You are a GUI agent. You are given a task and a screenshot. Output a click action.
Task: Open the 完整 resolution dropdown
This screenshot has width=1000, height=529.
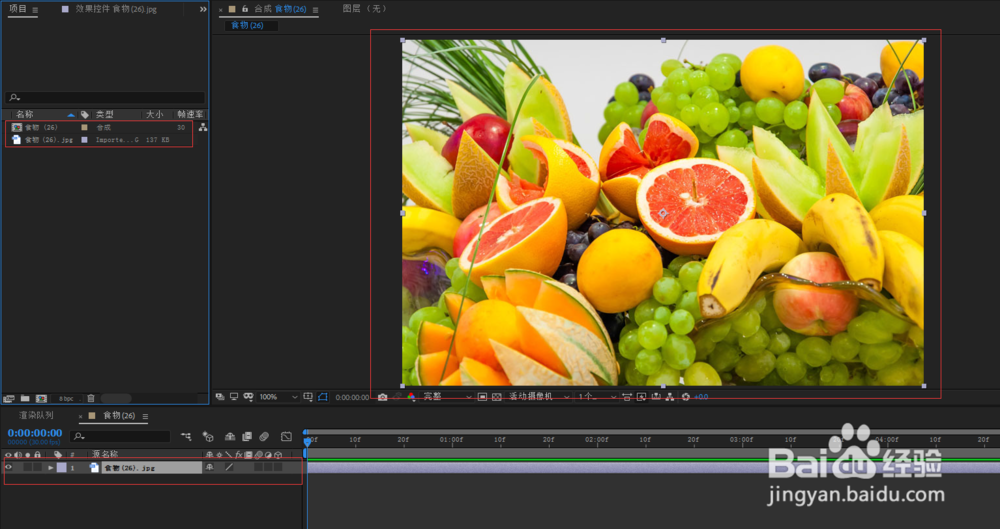click(x=447, y=397)
